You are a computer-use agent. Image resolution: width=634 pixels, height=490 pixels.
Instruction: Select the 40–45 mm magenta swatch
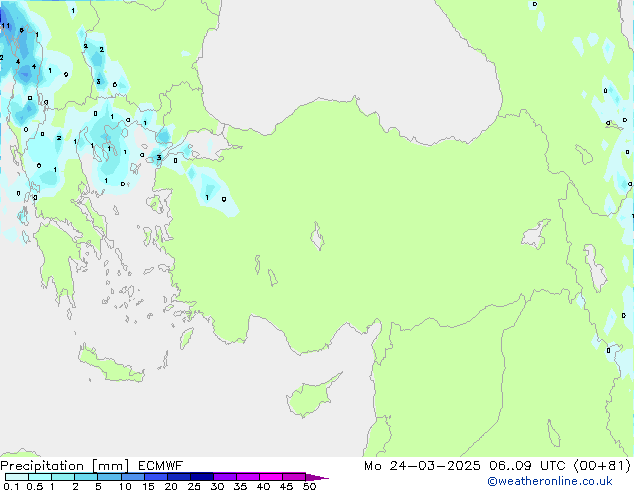[271, 477]
